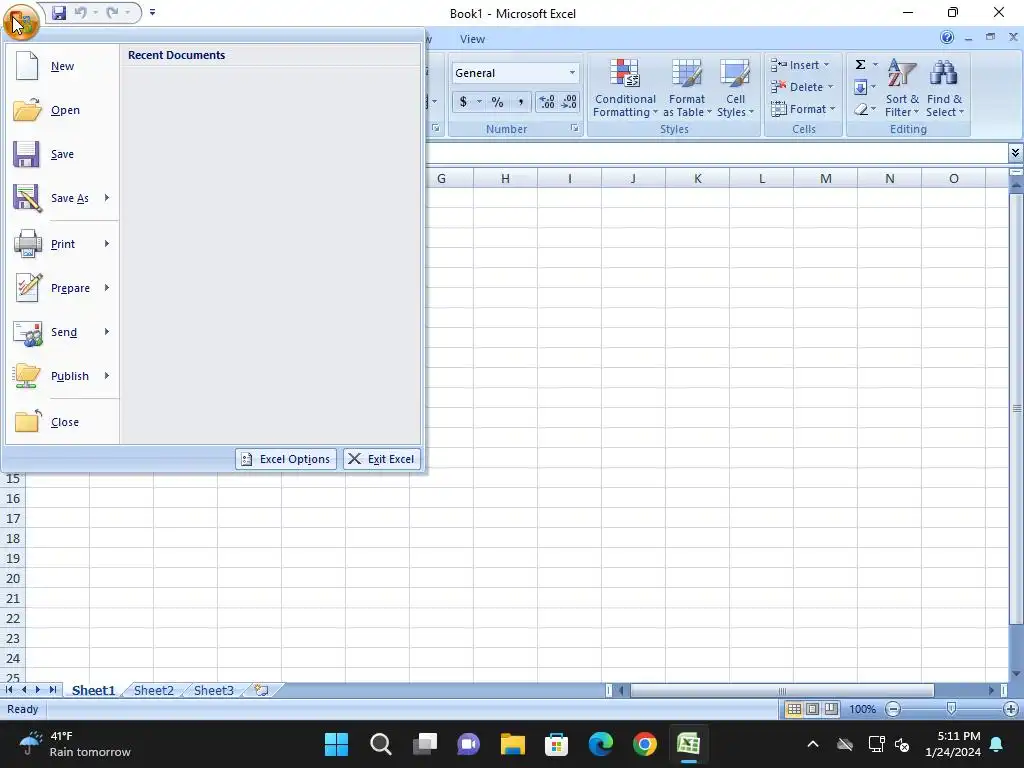Click the Close folder icon in the Office menu

28,421
